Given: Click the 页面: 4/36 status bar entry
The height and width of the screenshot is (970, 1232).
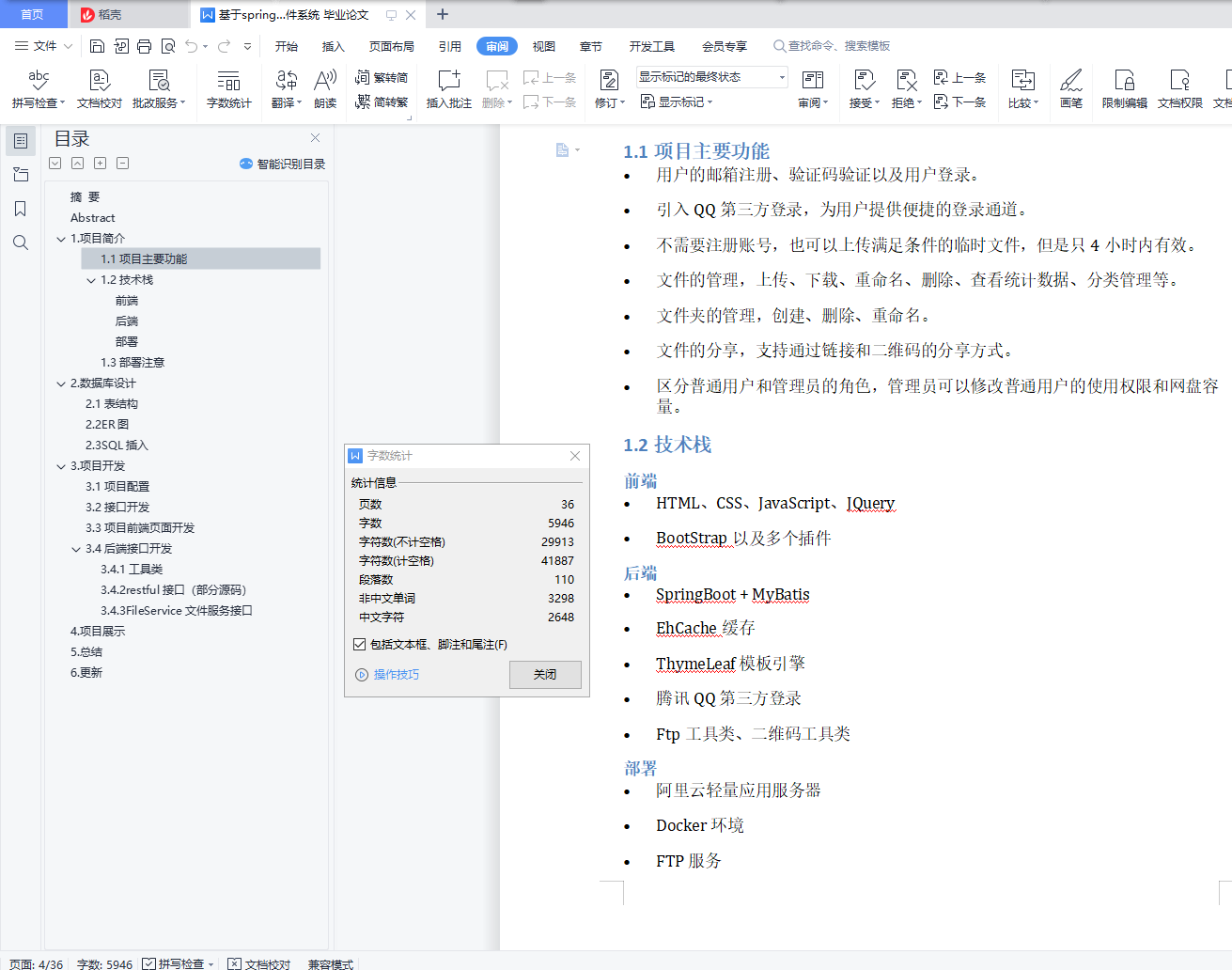Looking at the screenshot, I should tap(37, 963).
